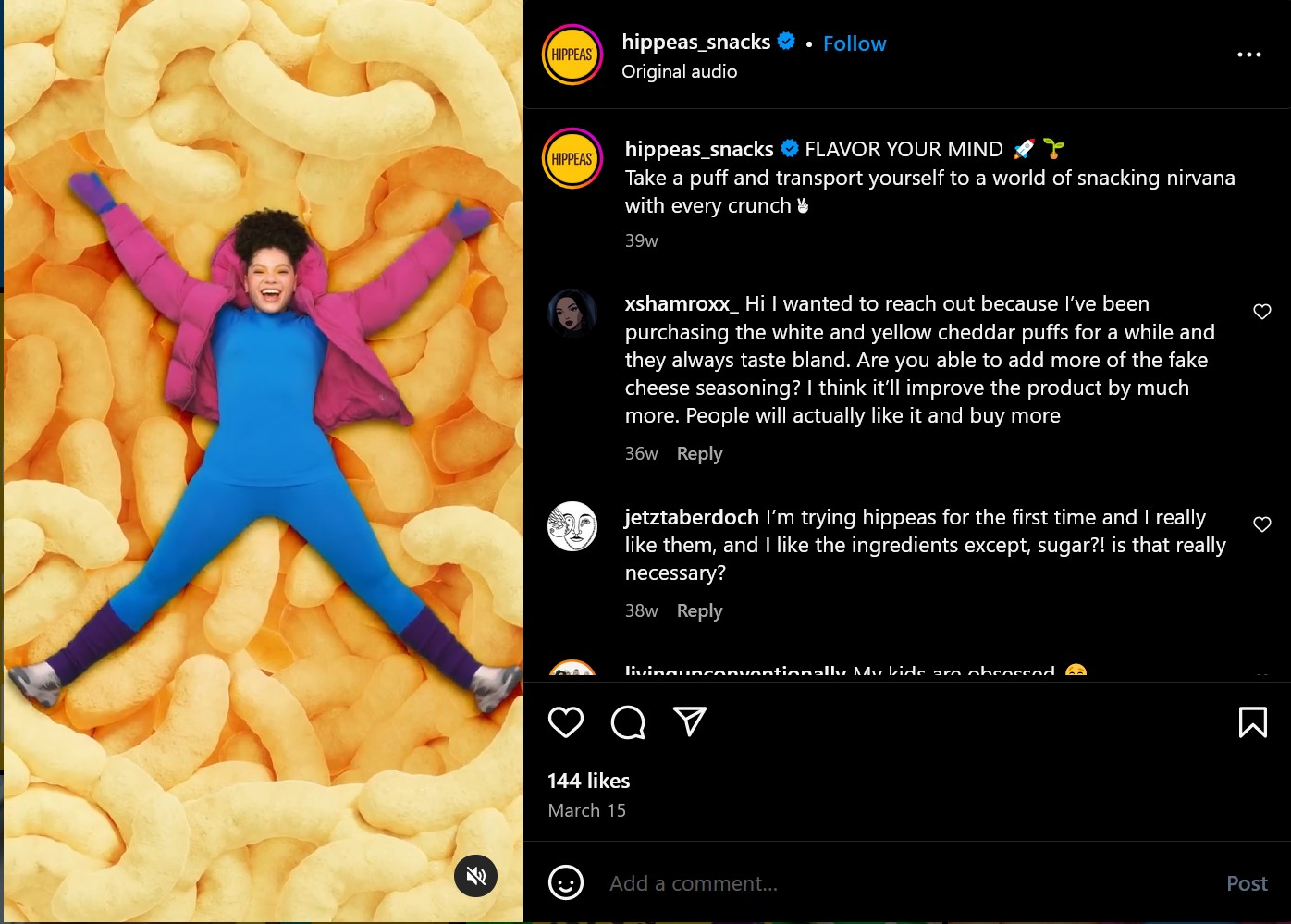Image resolution: width=1291 pixels, height=924 pixels.
Task: Save post with the bookmark icon
Action: [1252, 722]
